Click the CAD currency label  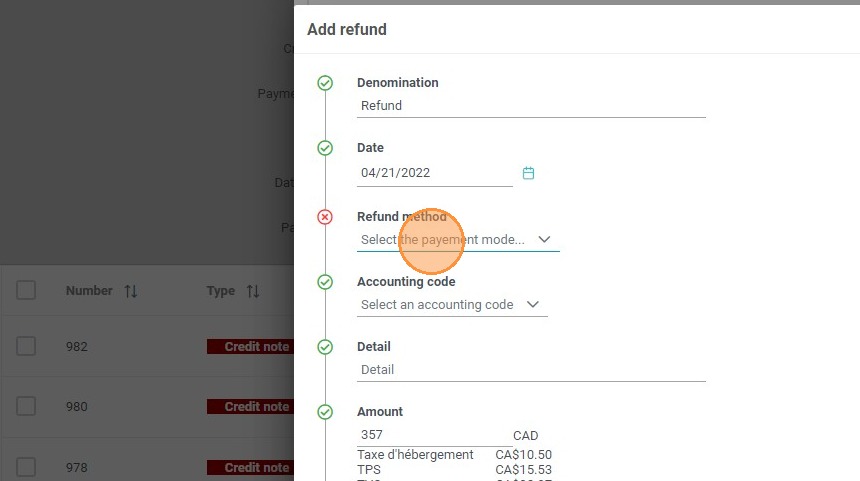point(525,435)
